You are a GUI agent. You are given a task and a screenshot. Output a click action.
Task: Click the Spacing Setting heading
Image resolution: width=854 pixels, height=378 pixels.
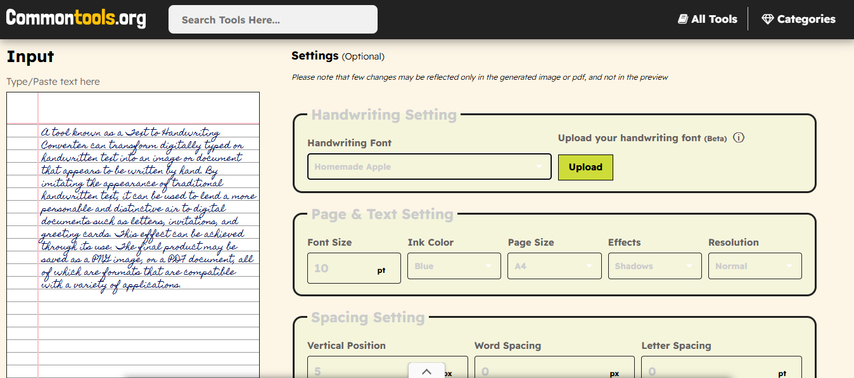(368, 318)
